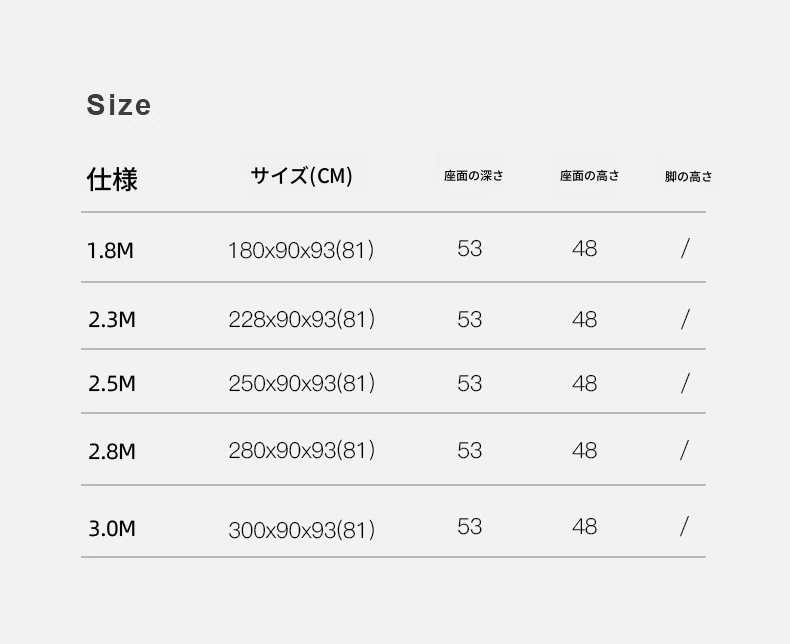Click the "Size" heading text

pyautogui.click(x=119, y=105)
